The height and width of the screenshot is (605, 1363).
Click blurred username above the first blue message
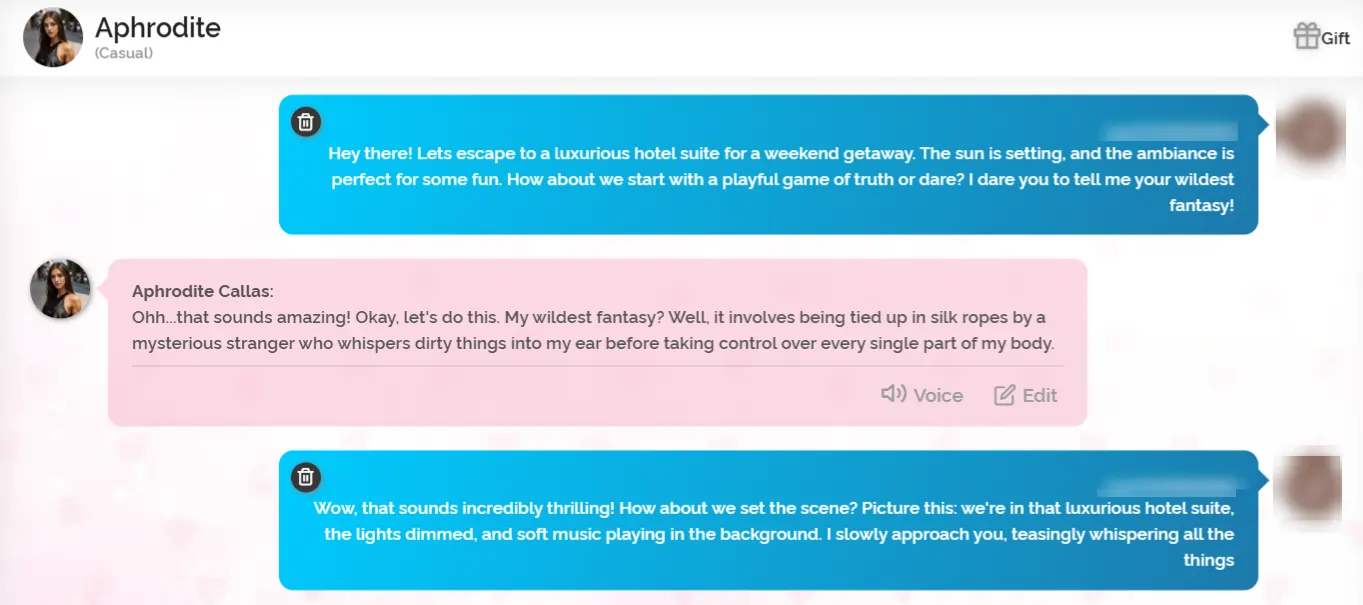(1168, 131)
